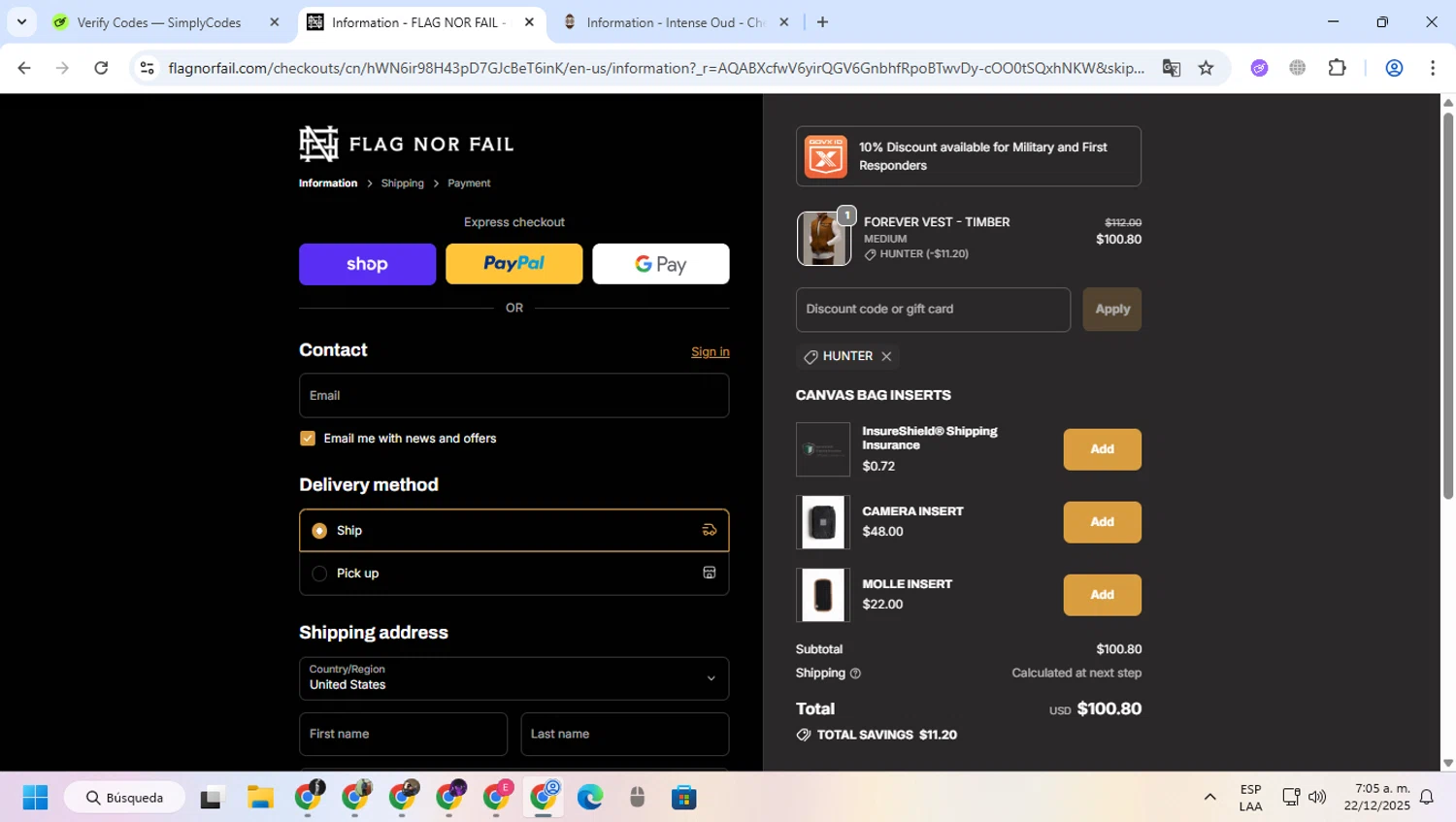Click the address bar URL

(x=656, y=68)
